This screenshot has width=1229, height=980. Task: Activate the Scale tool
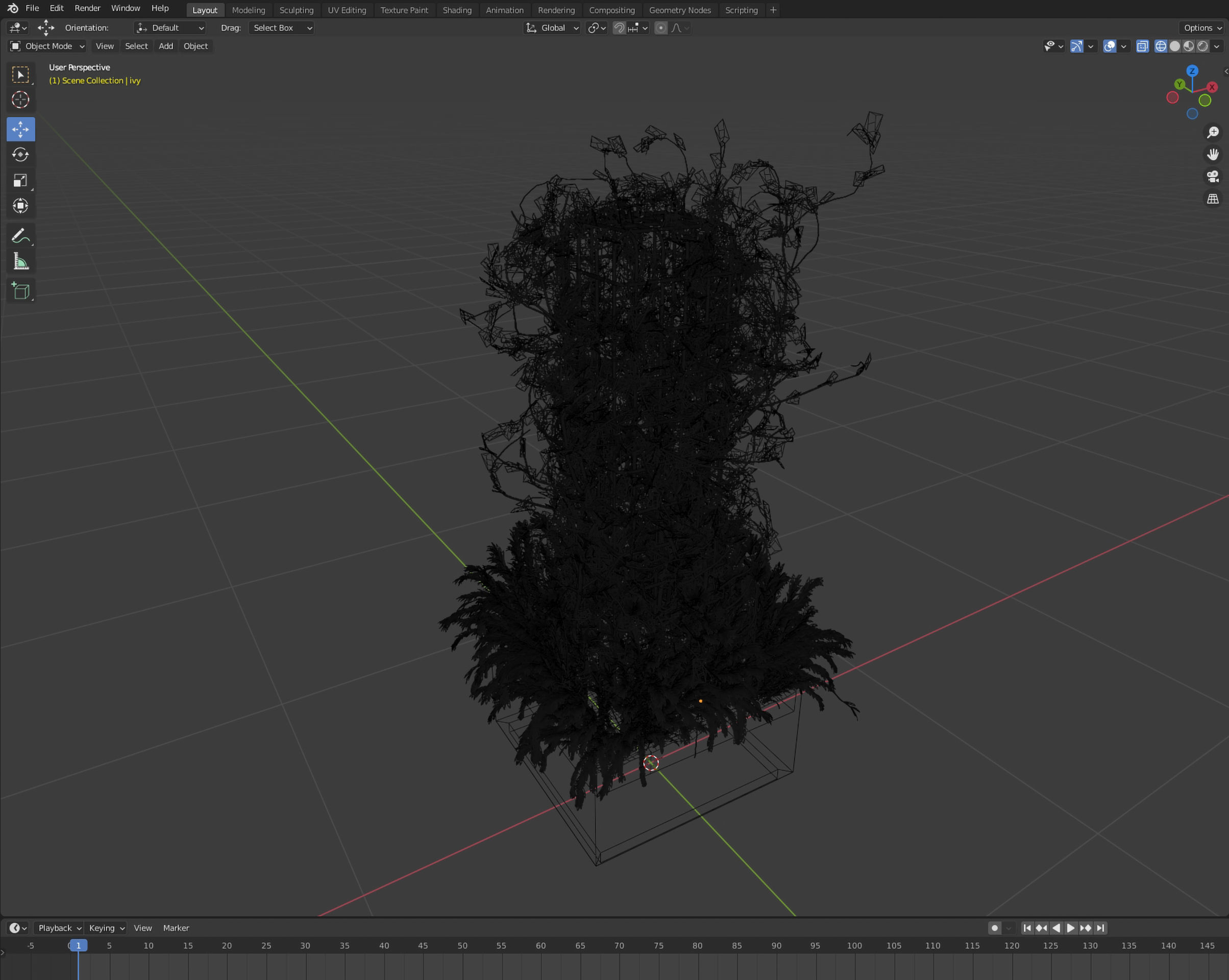[x=20, y=181]
